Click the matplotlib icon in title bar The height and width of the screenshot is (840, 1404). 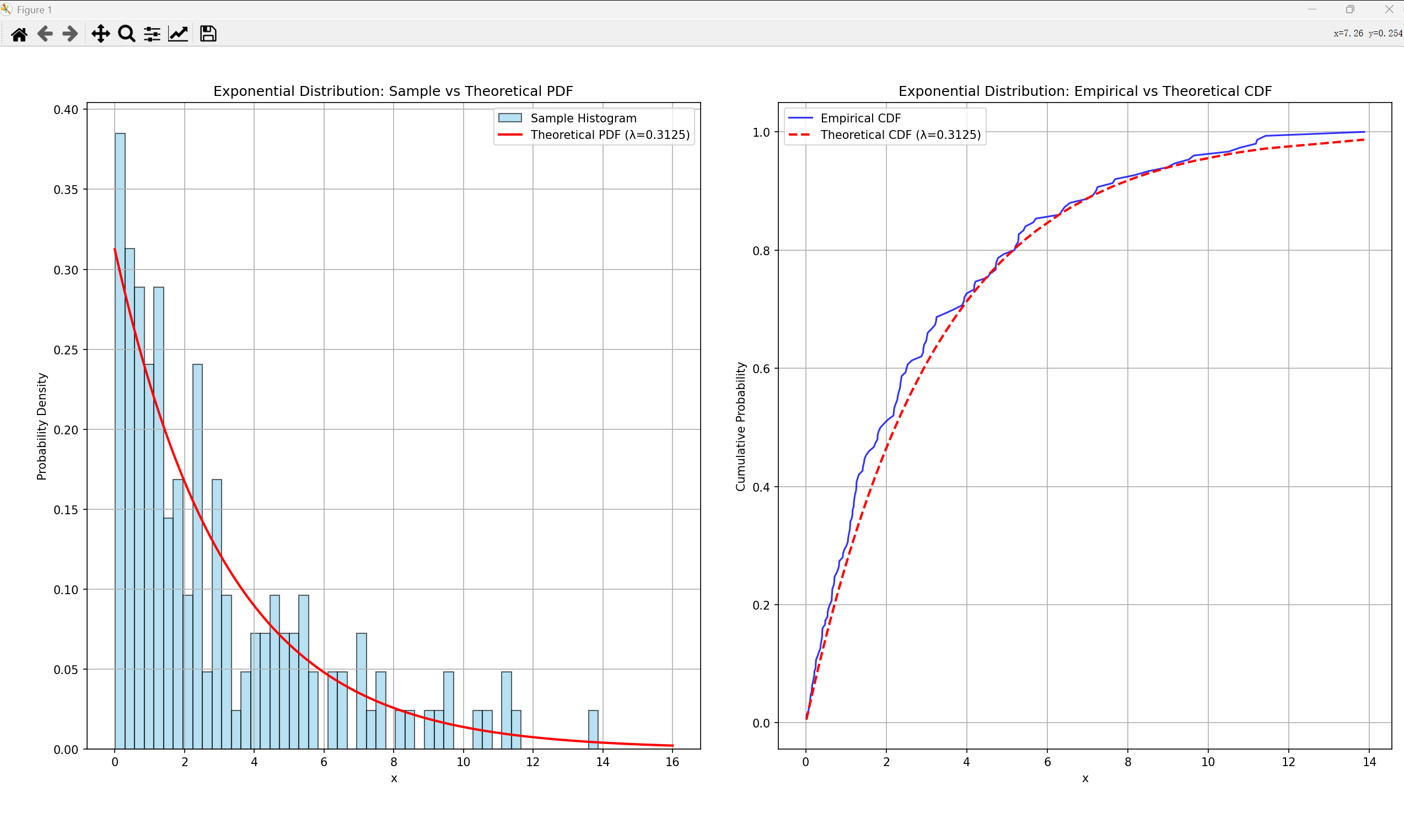[x=6, y=9]
